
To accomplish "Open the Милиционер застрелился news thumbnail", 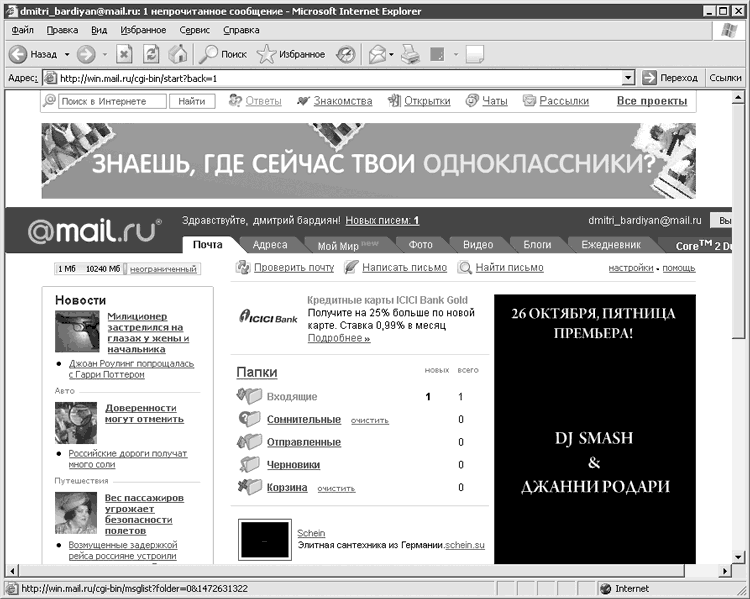I will tap(76, 331).
